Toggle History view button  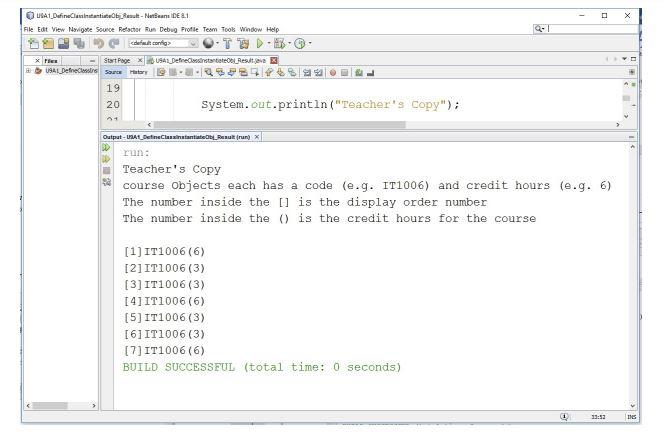tap(139, 73)
